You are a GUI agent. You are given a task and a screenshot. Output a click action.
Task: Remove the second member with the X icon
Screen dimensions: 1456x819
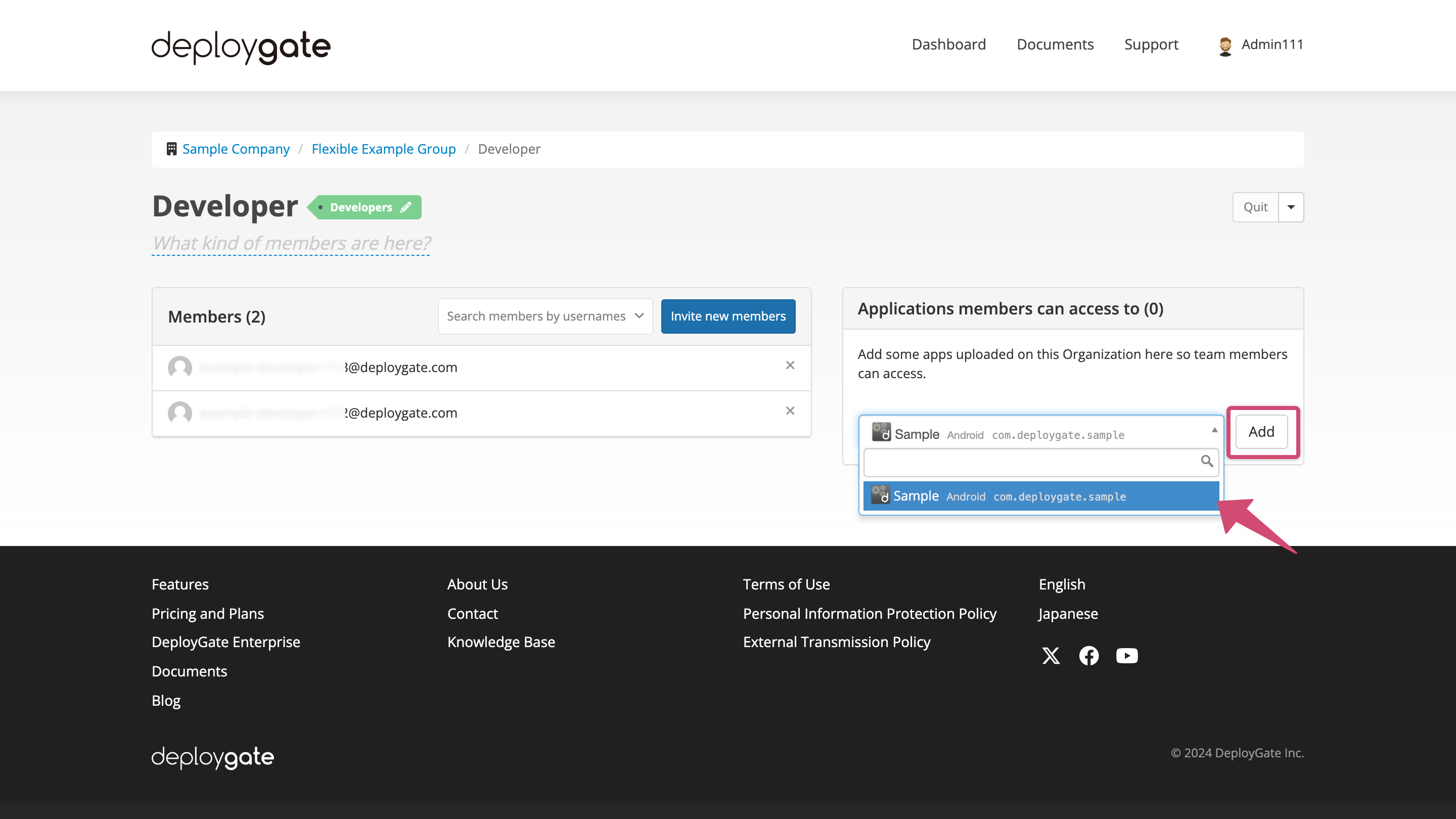790,411
